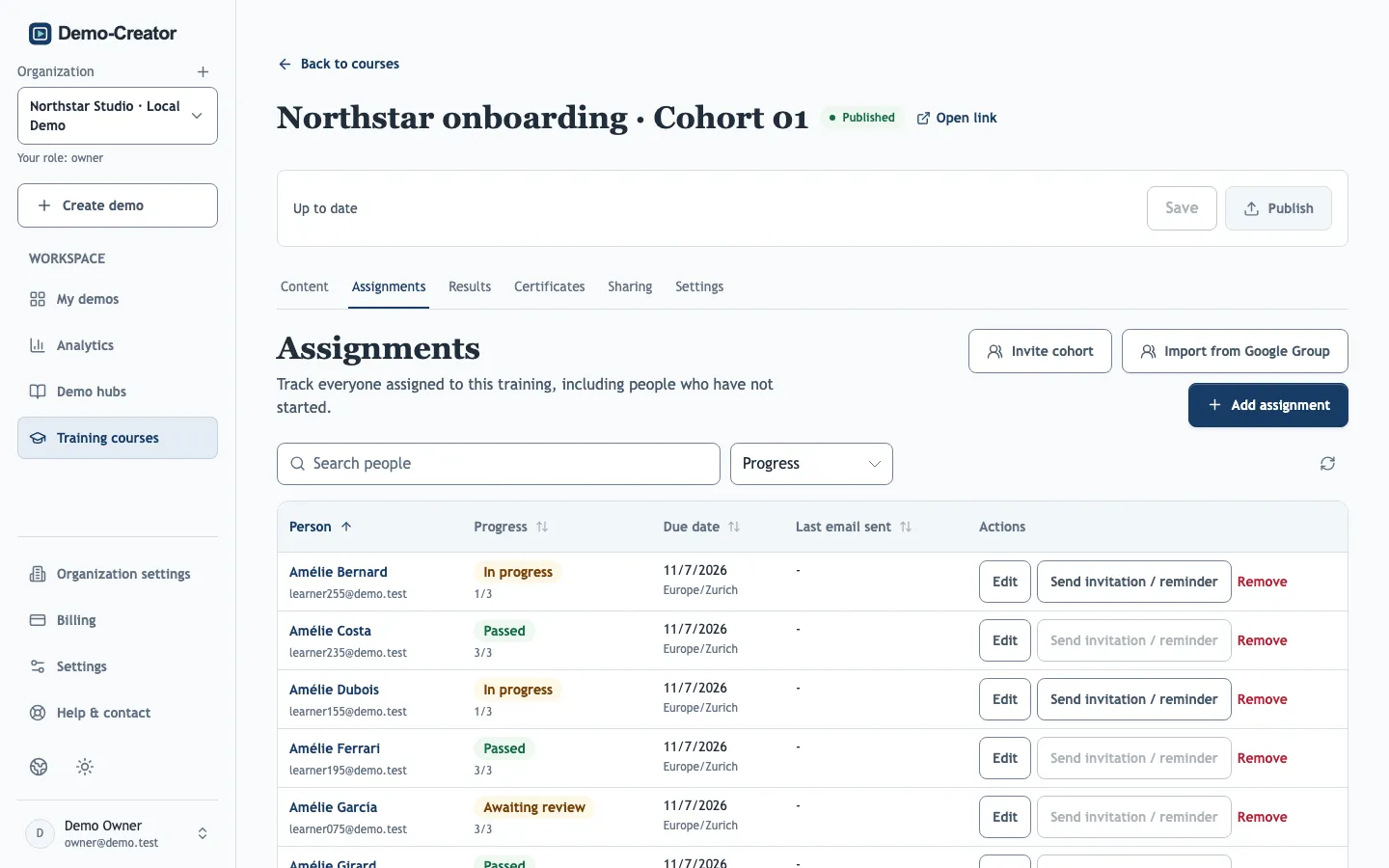
Task: Open Amélie Bernard's name link
Action: [x=339, y=572]
